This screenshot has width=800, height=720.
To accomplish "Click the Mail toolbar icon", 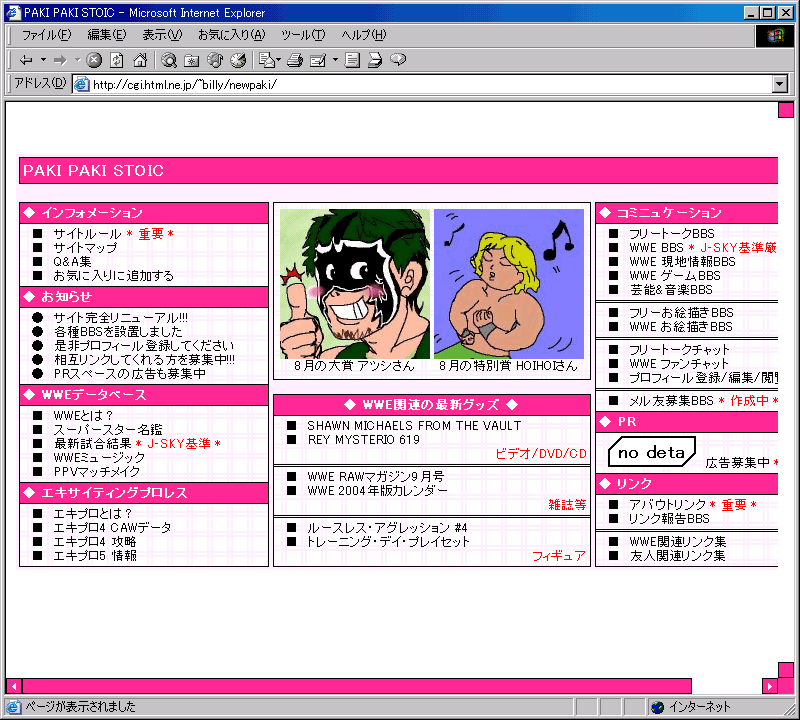I will point(267,60).
